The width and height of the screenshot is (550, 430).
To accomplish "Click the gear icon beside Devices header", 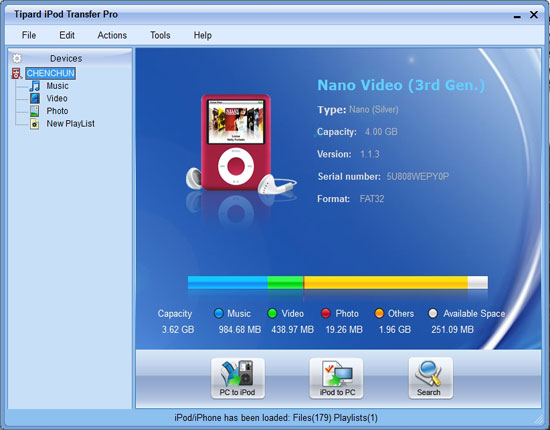I will 17,58.
